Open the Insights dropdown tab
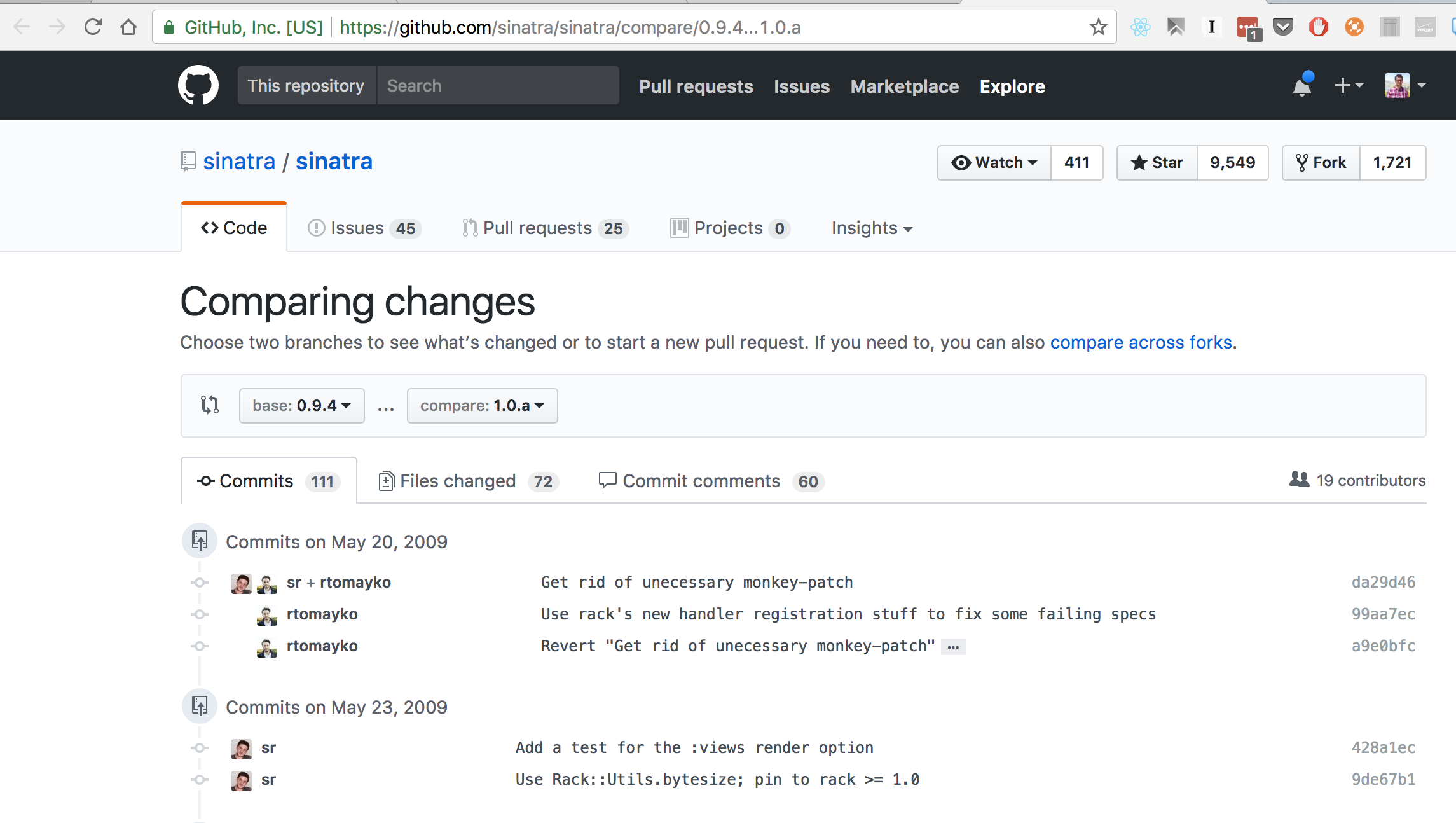The width and height of the screenshot is (1456, 823). click(872, 228)
